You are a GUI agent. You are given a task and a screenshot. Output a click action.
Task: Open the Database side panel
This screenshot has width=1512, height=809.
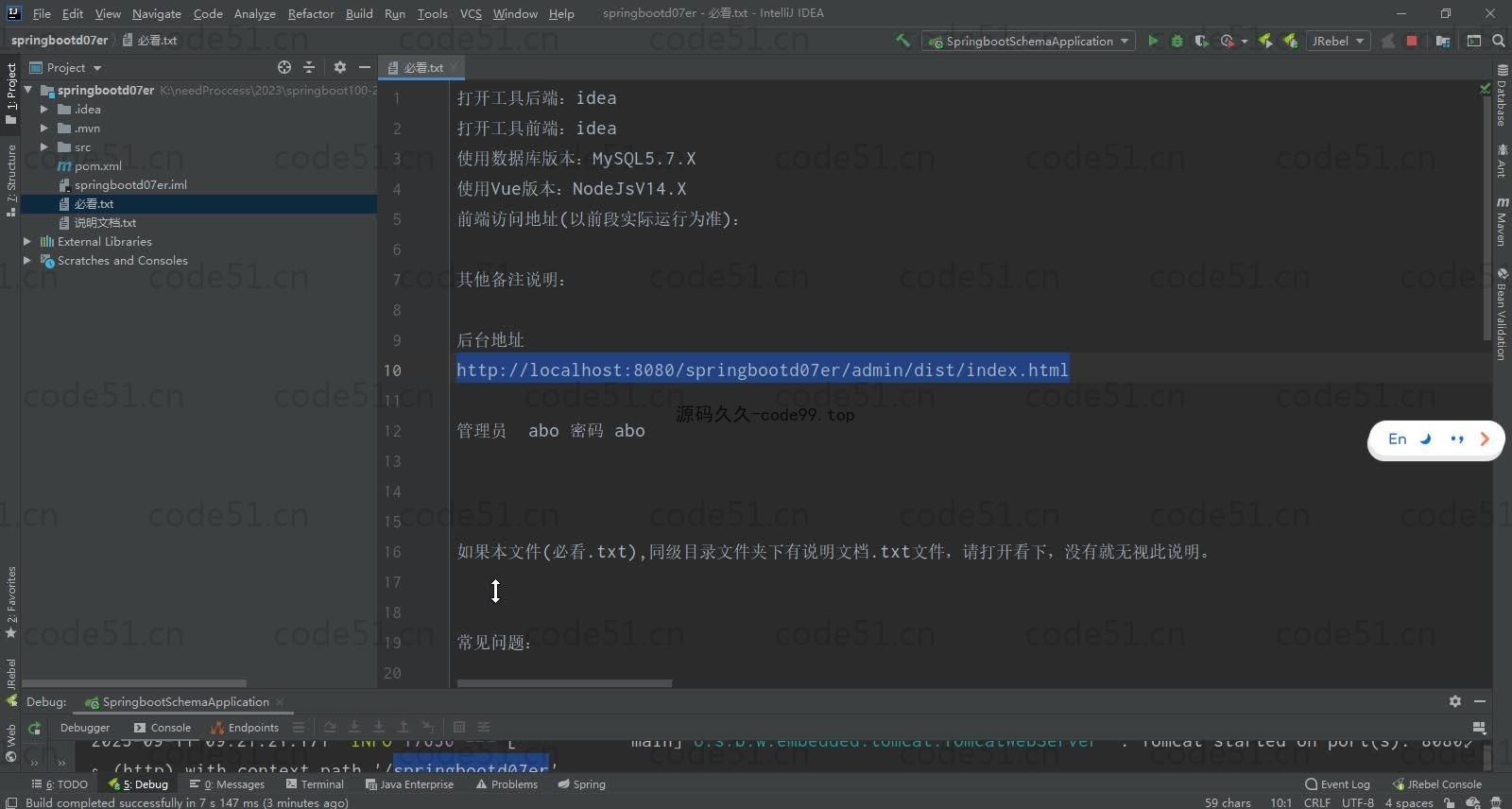tap(1502, 95)
